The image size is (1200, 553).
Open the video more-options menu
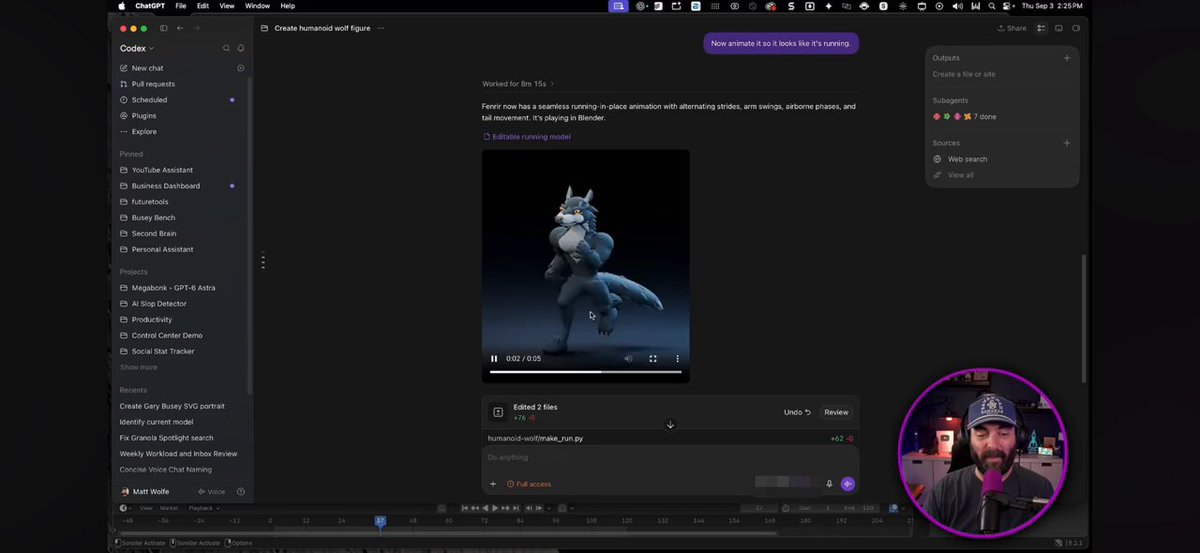tap(677, 359)
